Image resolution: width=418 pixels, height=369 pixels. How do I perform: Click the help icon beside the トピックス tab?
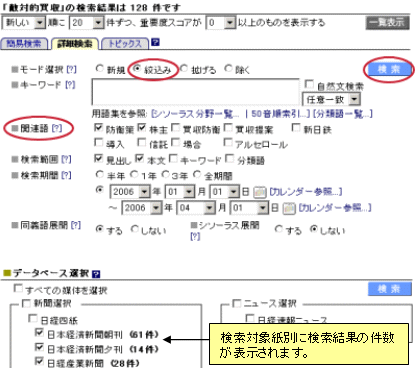tap(155, 42)
